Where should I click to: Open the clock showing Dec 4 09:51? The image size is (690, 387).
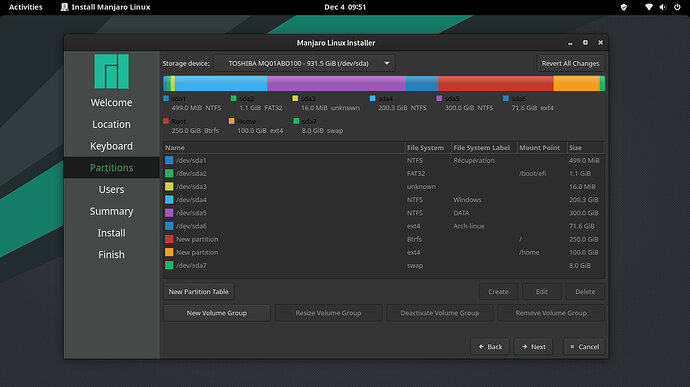tap(345, 7)
